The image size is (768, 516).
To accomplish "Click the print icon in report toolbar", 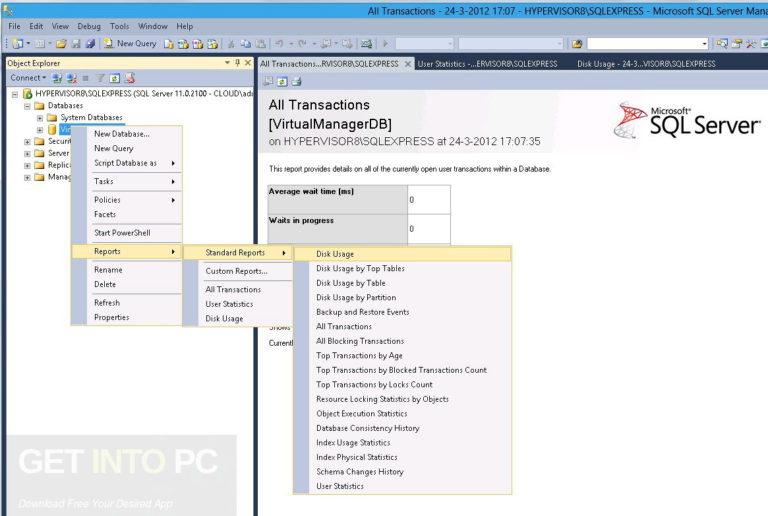I will [297, 82].
